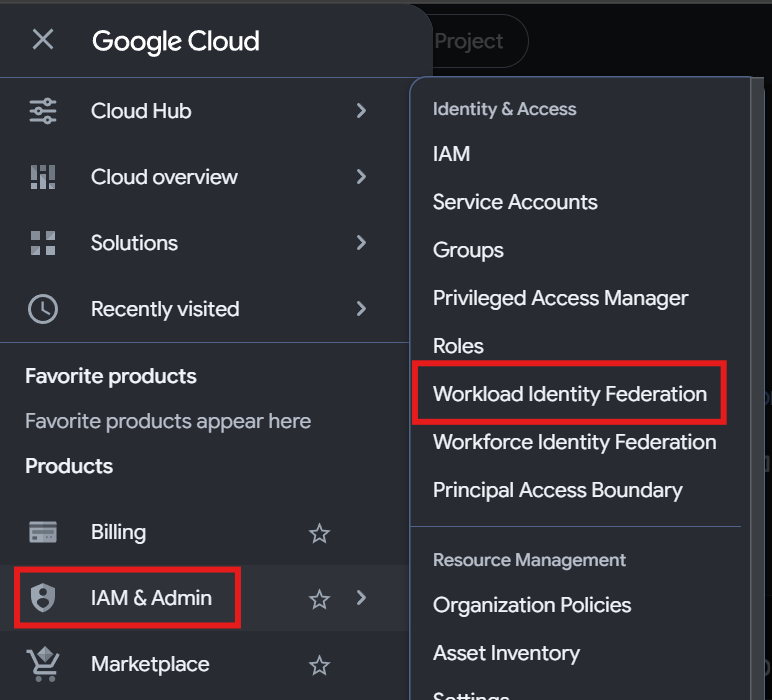Image resolution: width=772 pixels, height=700 pixels.
Task: Click the 'Favorite products appear here' text
Action: (168, 421)
